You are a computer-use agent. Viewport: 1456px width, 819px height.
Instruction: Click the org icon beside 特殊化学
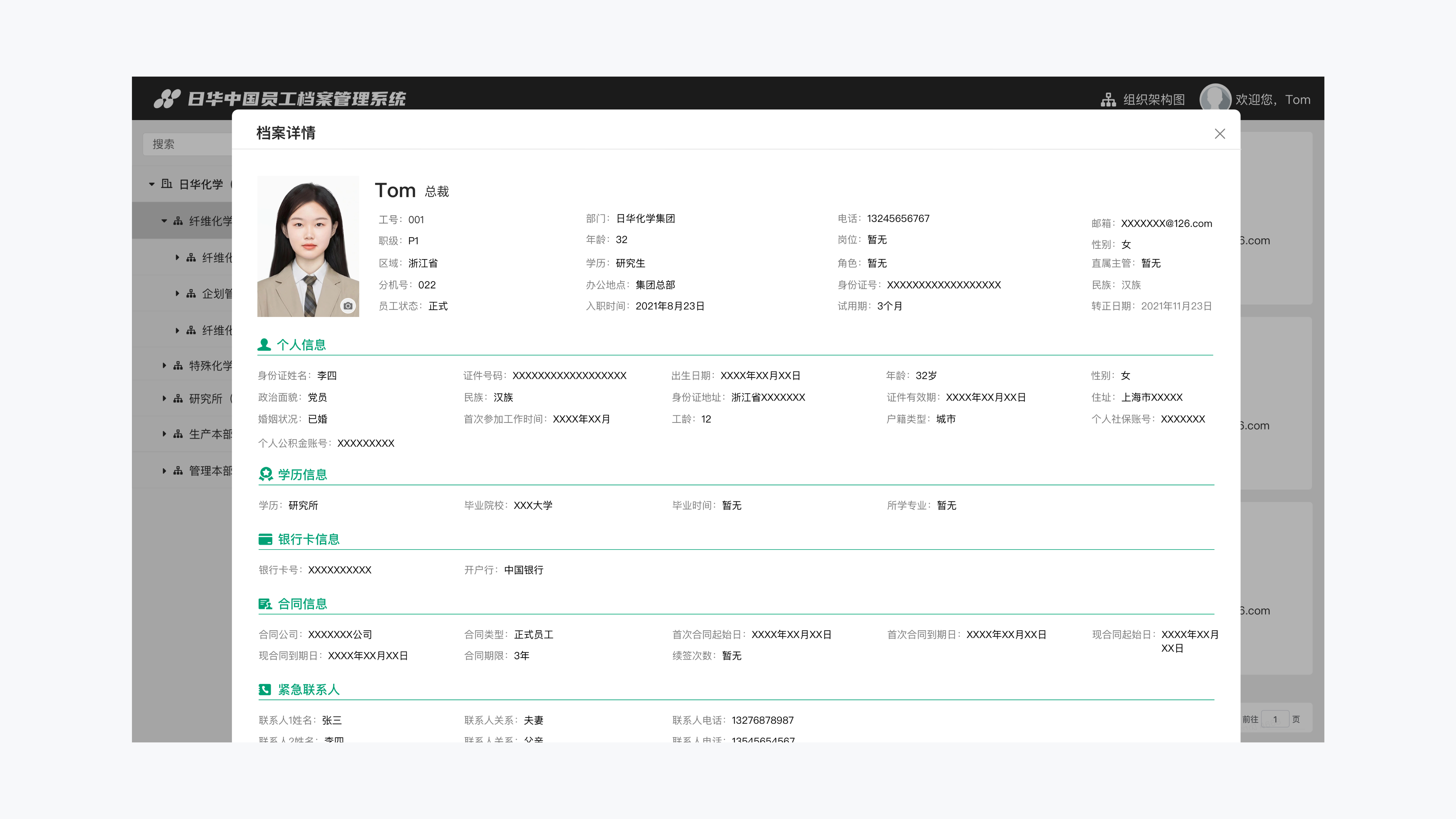(178, 366)
